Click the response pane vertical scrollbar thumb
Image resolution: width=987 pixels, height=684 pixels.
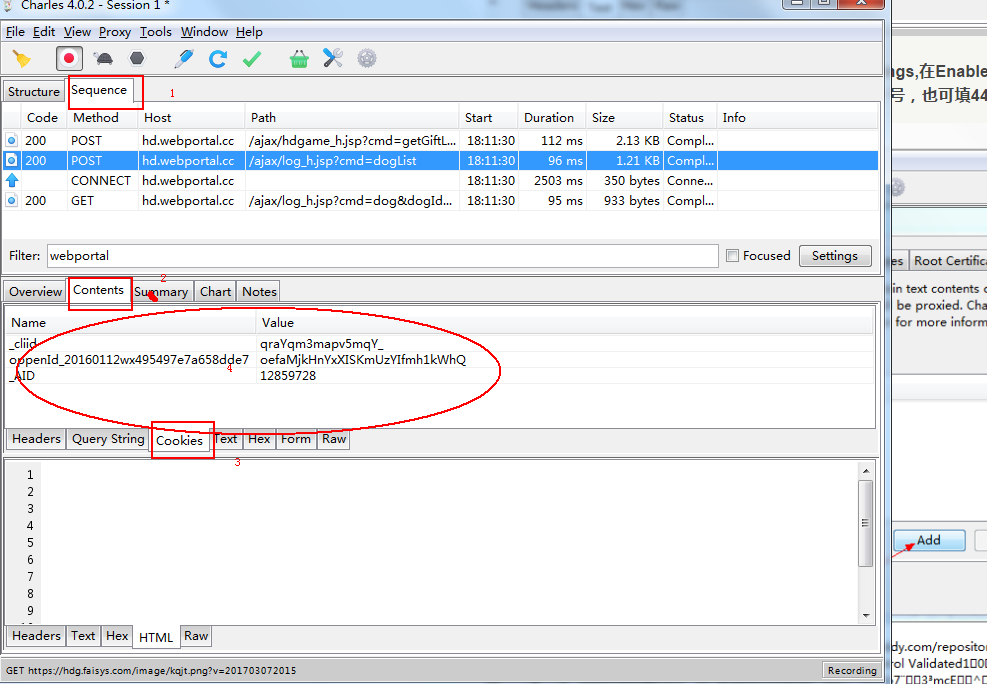click(x=866, y=524)
